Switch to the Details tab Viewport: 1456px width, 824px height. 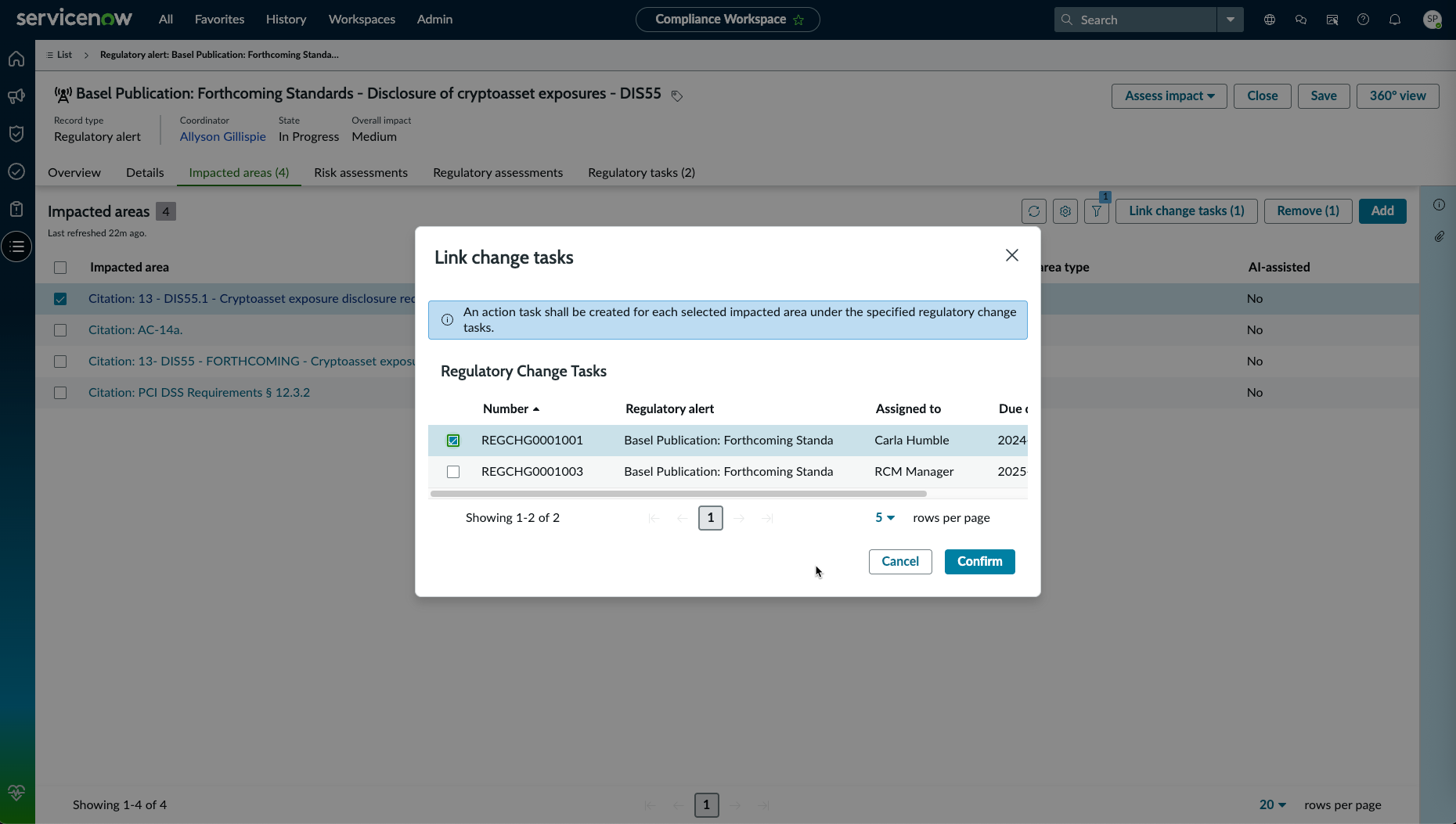(x=145, y=173)
